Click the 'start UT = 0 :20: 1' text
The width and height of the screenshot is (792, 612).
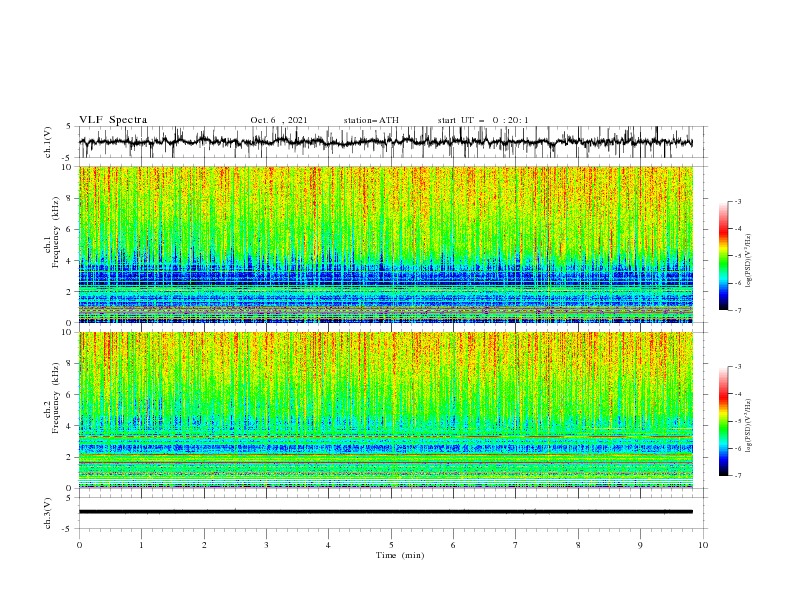tap(483, 120)
